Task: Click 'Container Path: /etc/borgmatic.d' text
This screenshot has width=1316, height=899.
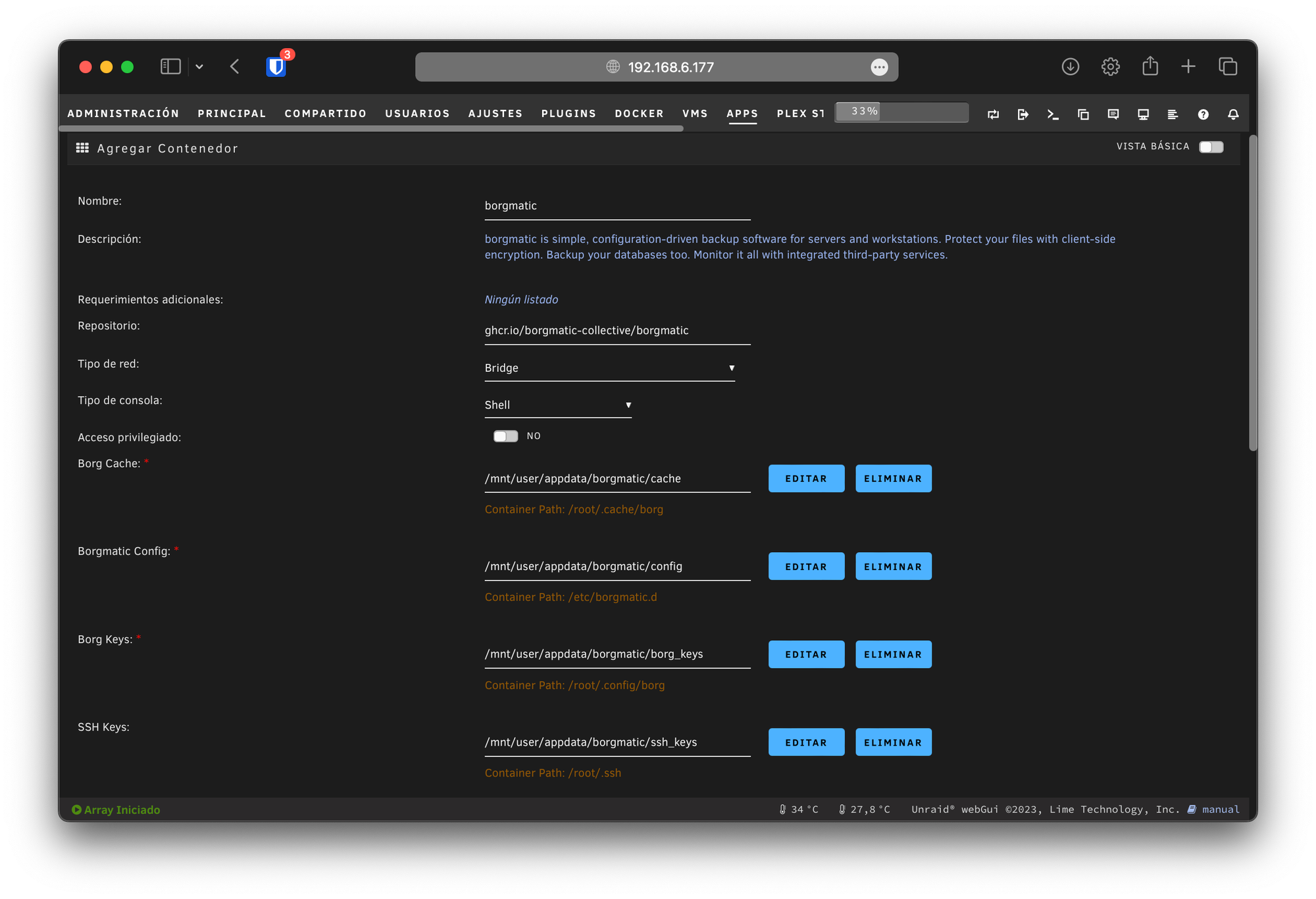Action: 570,597
